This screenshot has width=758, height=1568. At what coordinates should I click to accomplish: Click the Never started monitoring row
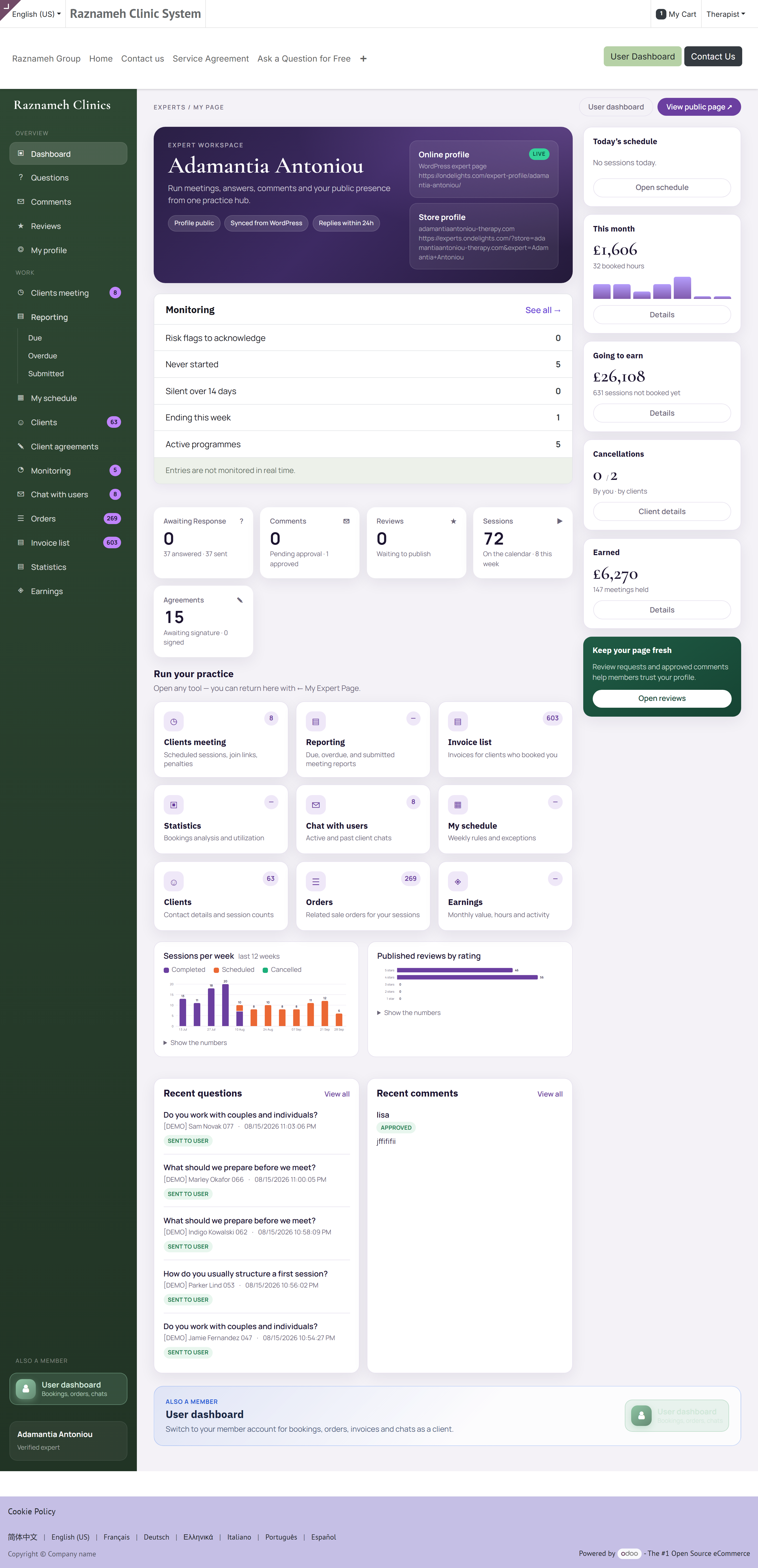(x=363, y=364)
